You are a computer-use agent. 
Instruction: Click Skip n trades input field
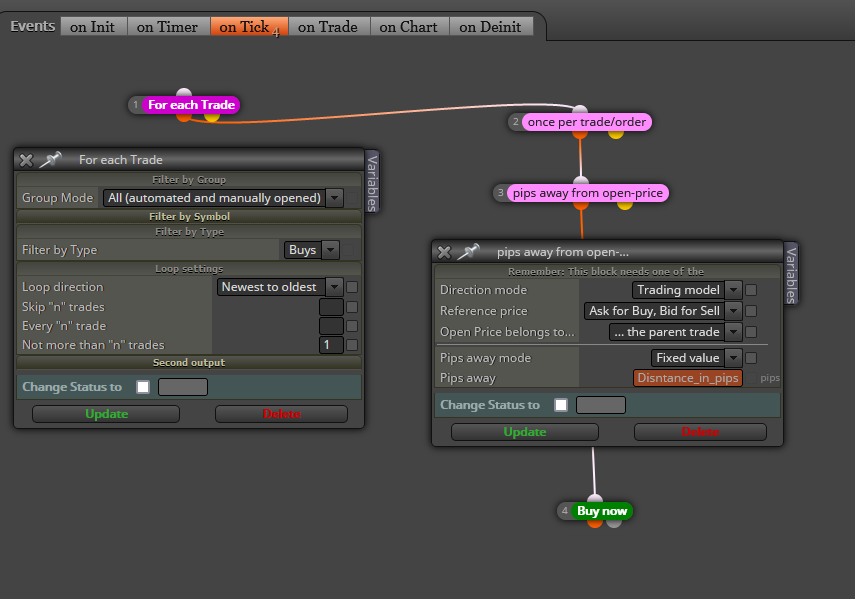point(331,307)
